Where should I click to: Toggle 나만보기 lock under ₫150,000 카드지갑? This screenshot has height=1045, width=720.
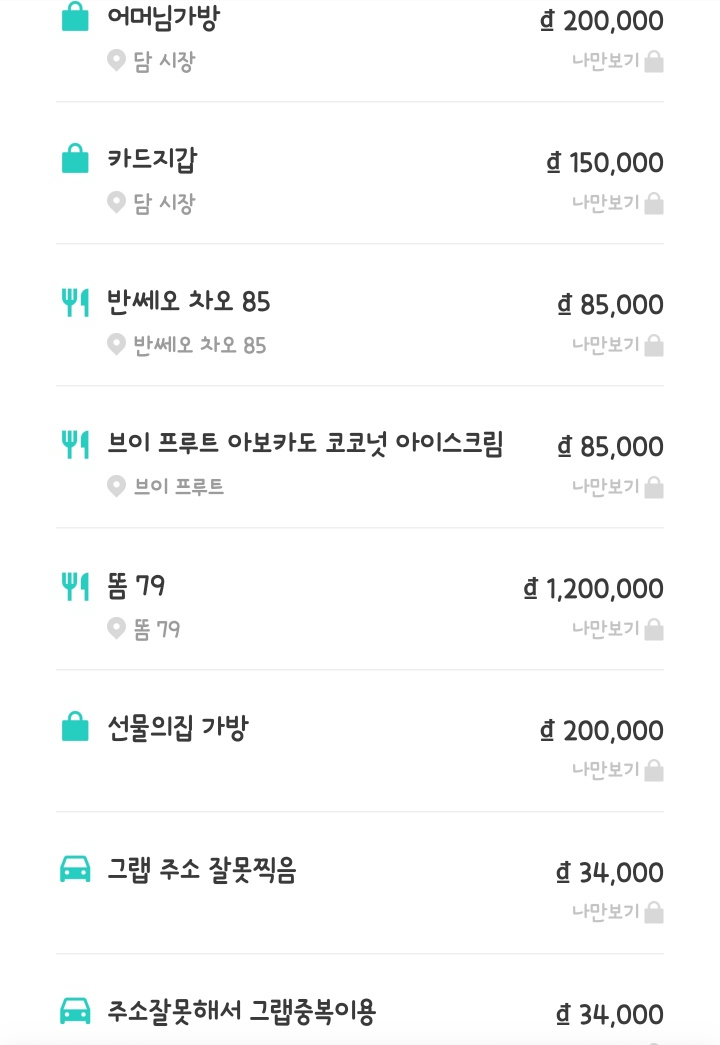617,203
